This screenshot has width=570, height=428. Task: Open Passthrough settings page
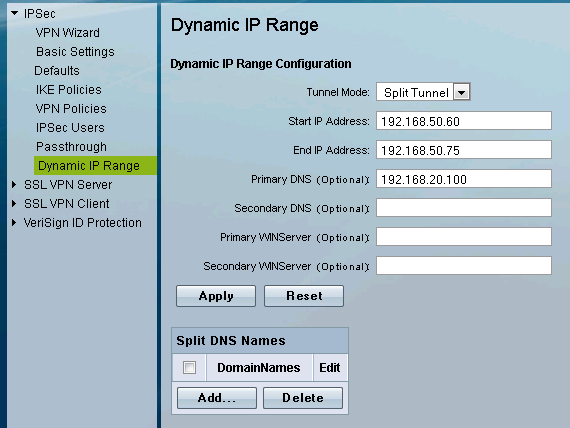71,147
